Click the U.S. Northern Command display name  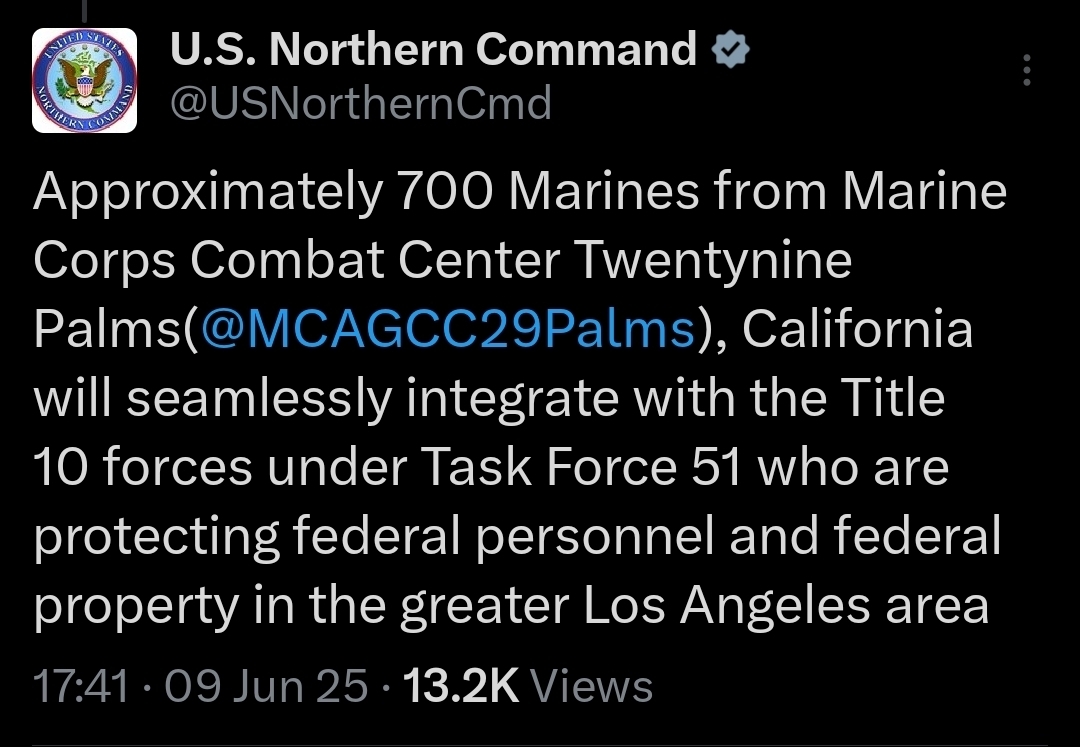(x=433, y=49)
